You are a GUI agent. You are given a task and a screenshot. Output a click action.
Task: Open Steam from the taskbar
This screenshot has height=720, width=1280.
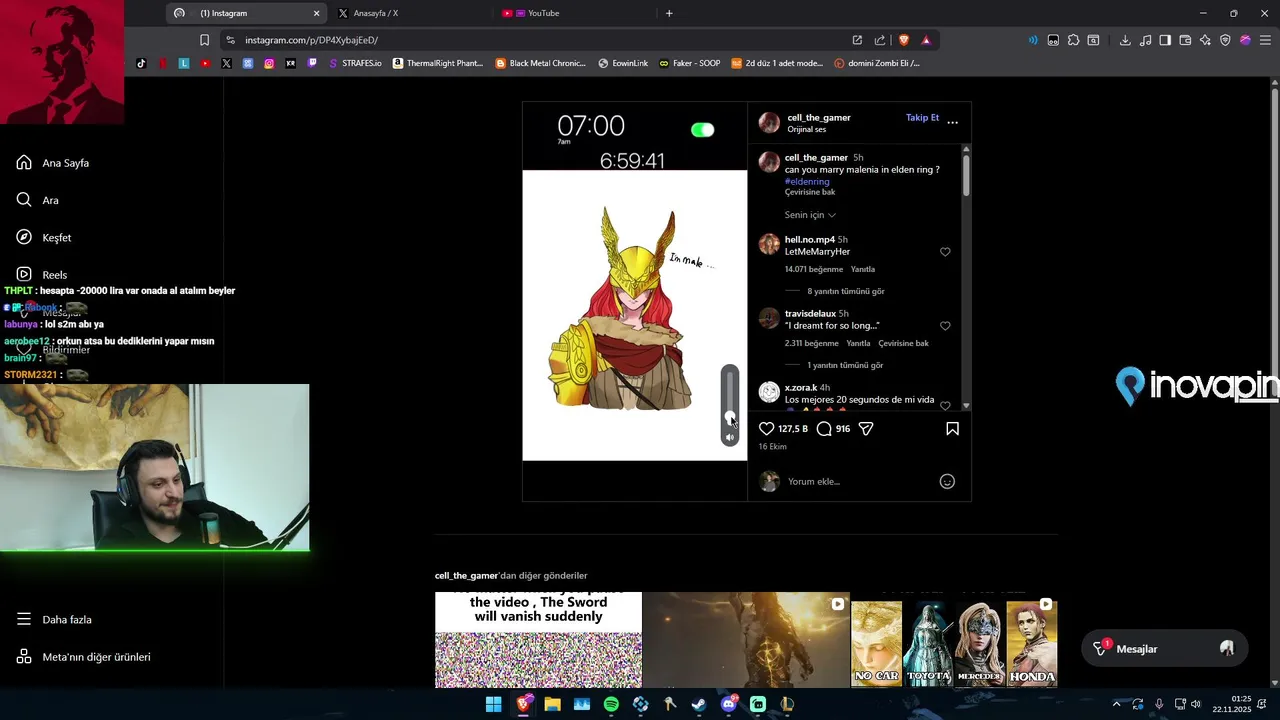(x=699, y=704)
